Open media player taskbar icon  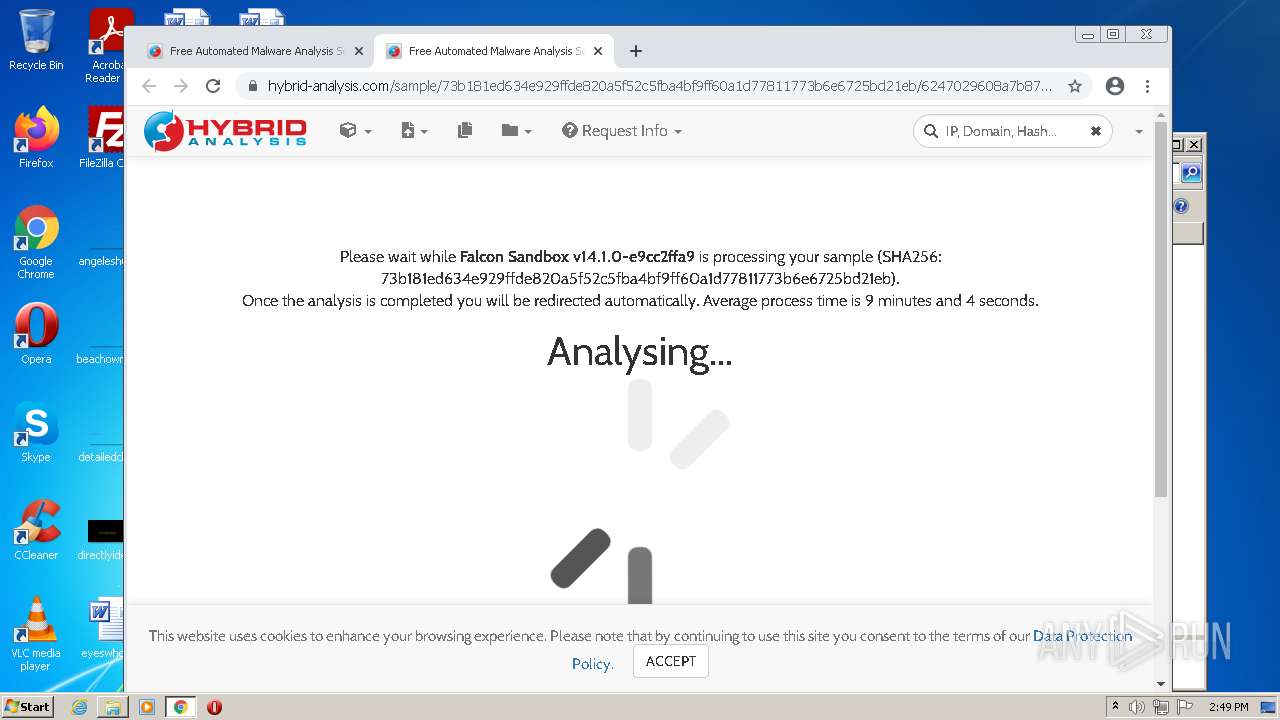pyautogui.click(x=147, y=707)
